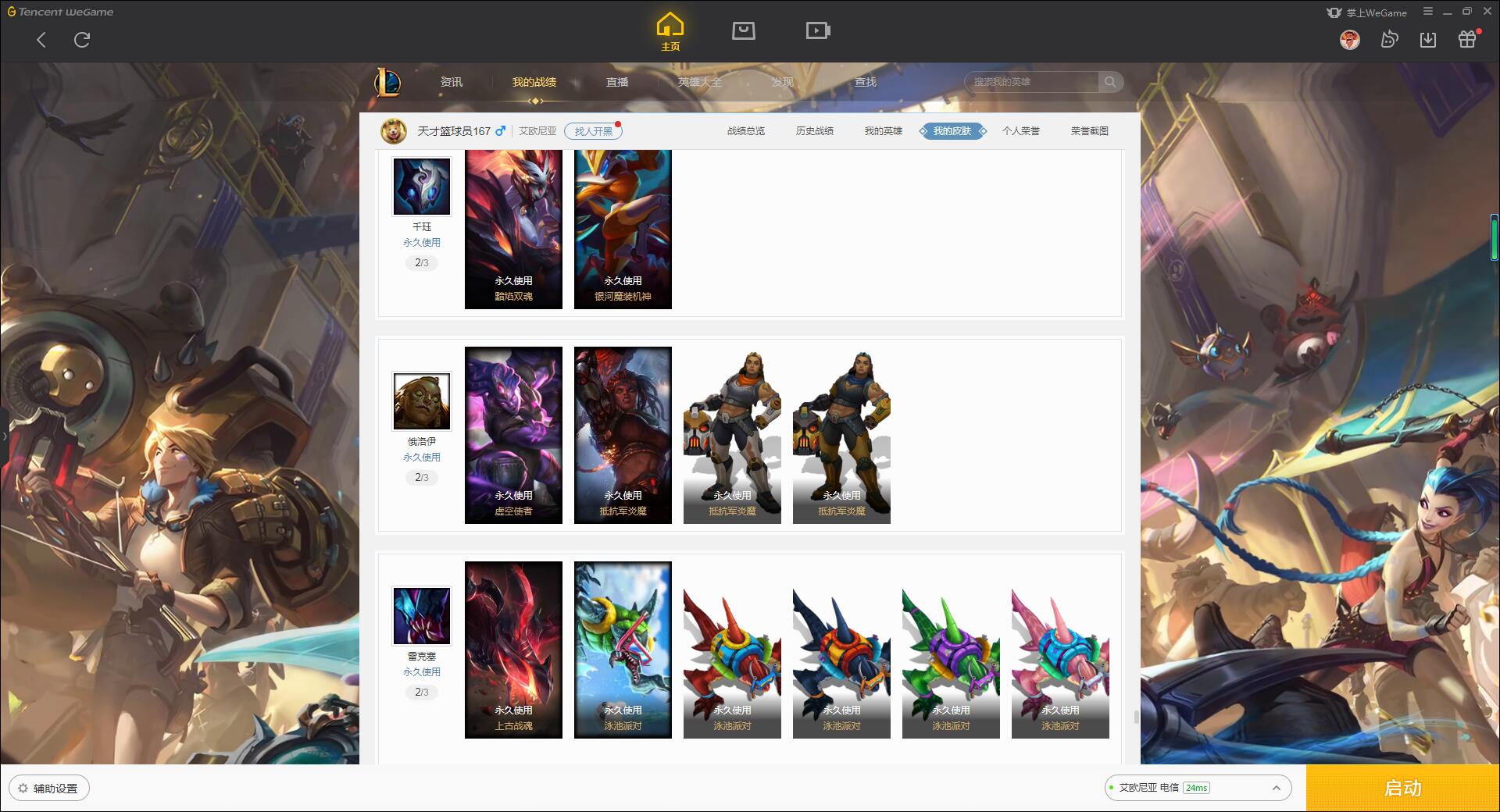This screenshot has width=1500, height=812.
Task: Click the 24ms latency badge
Action: (1196, 788)
